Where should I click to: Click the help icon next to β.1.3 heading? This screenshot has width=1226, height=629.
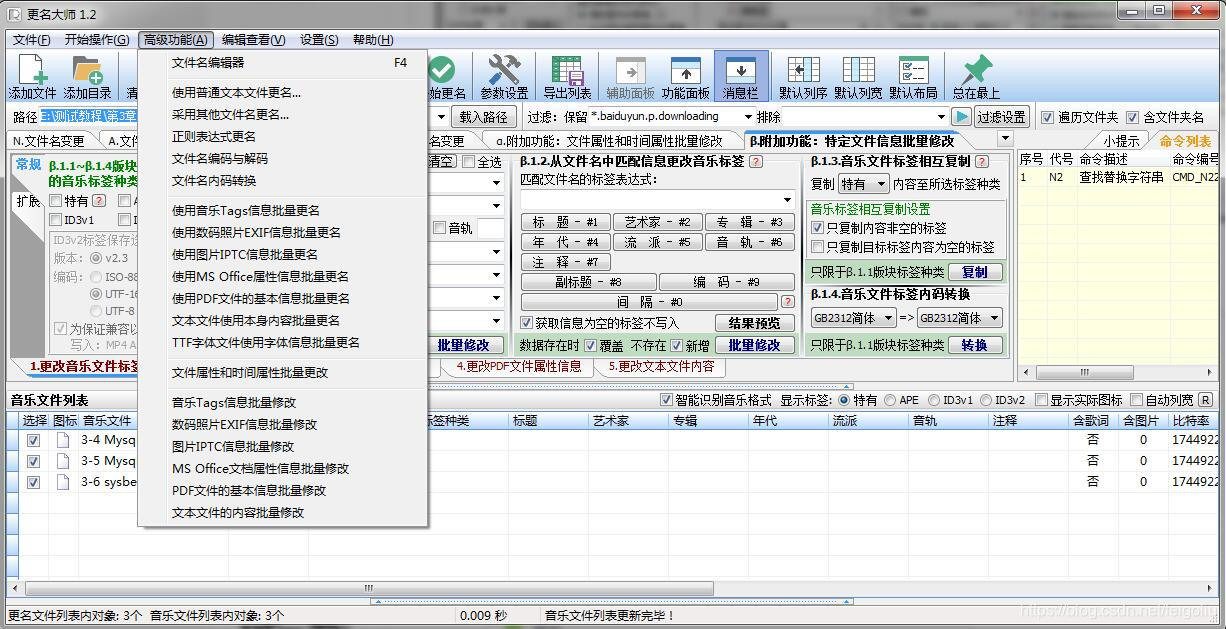(981, 162)
